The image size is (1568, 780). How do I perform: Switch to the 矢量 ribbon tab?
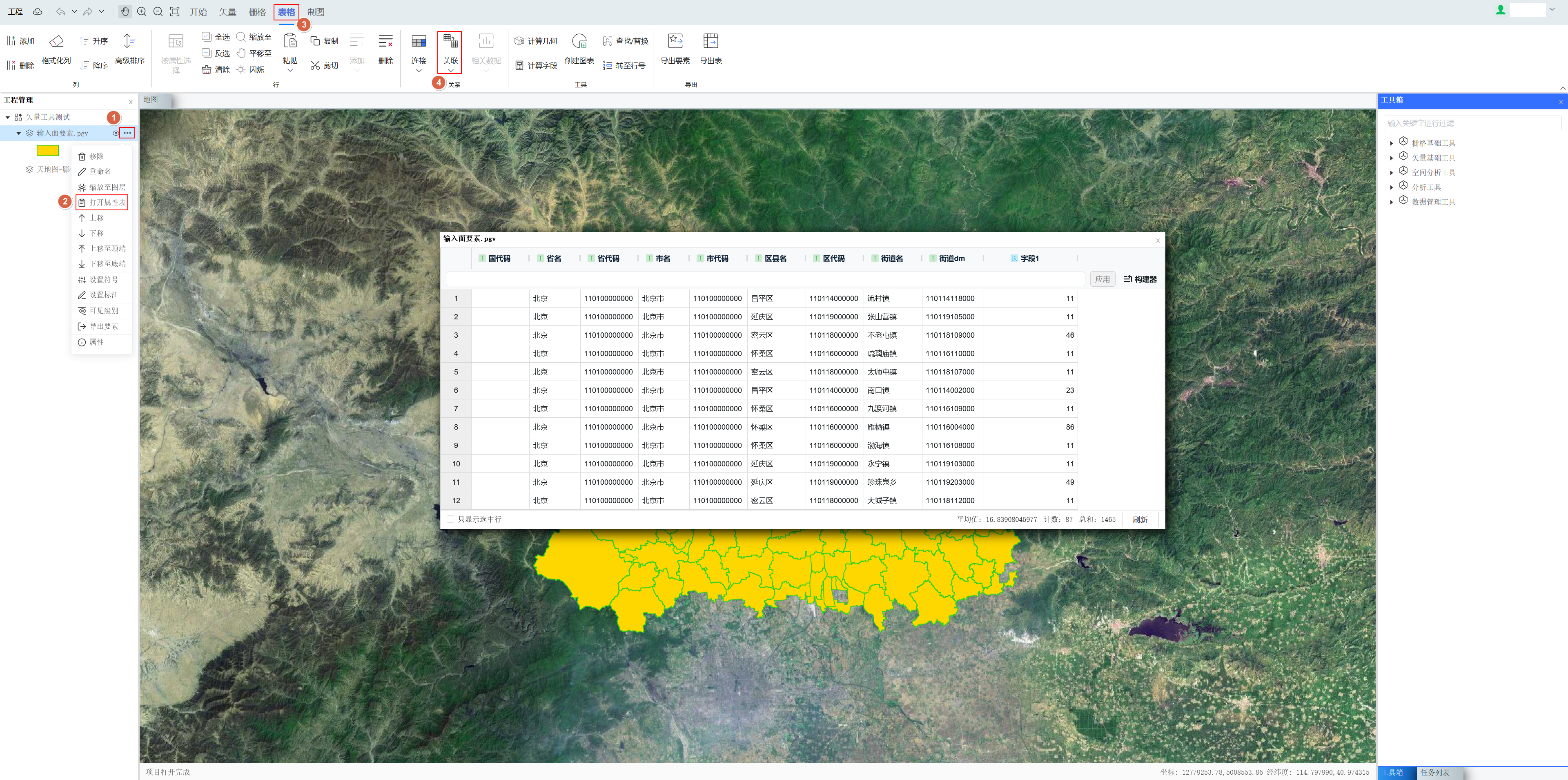coord(228,11)
